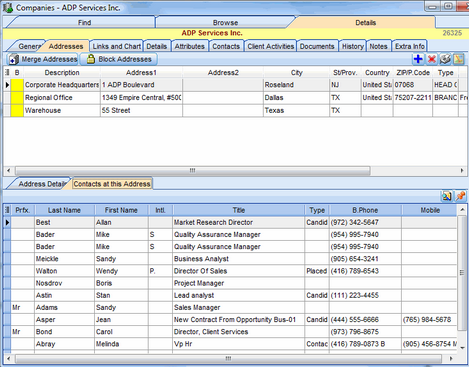The image size is (469, 367).
Task: Click down arrow of contacts vertical scrollbar
Action: (462, 348)
